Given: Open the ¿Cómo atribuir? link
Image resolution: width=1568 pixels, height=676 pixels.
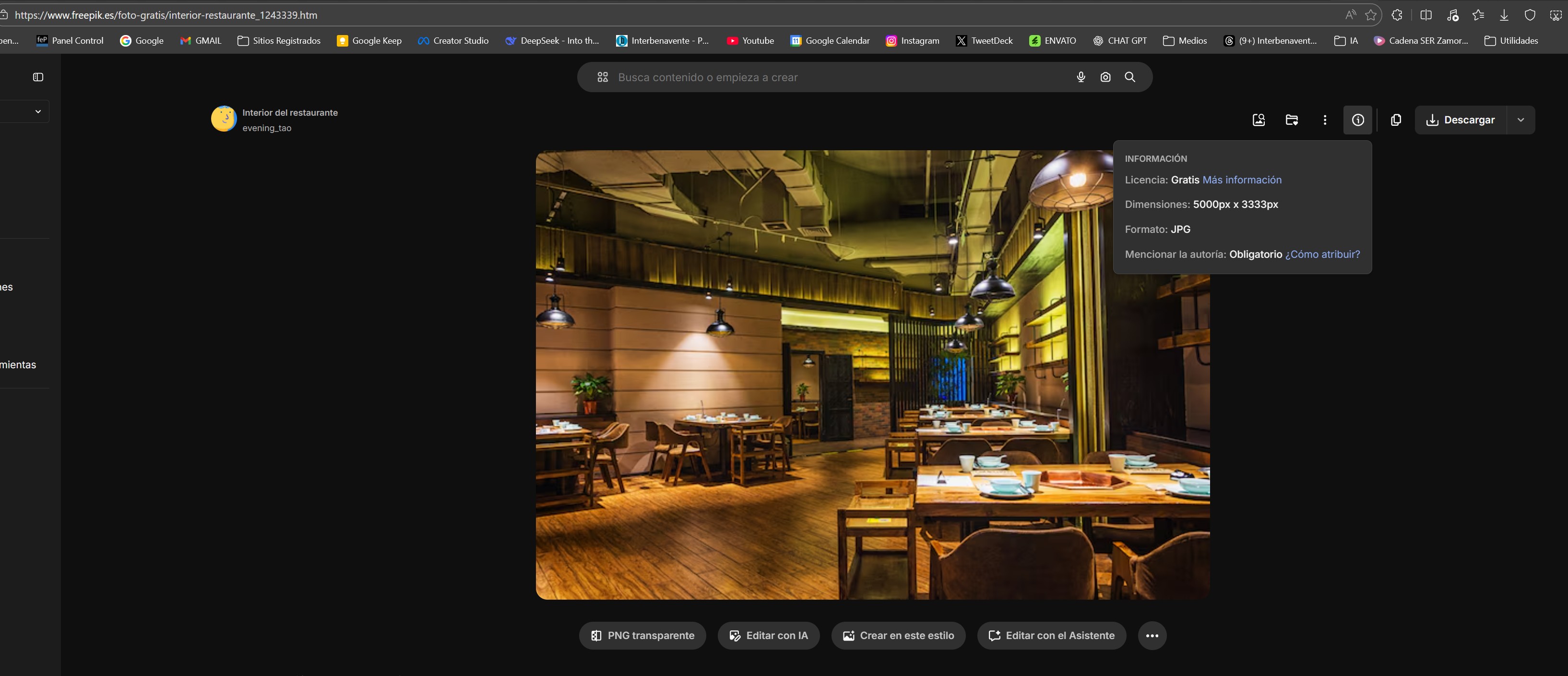Looking at the screenshot, I should [x=1322, y=254].
